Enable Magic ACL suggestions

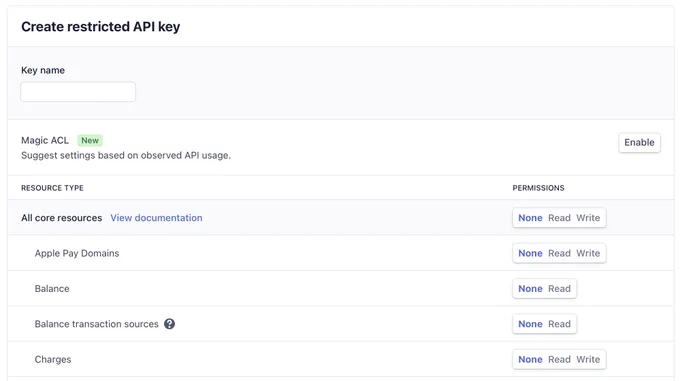coord(639,143)
